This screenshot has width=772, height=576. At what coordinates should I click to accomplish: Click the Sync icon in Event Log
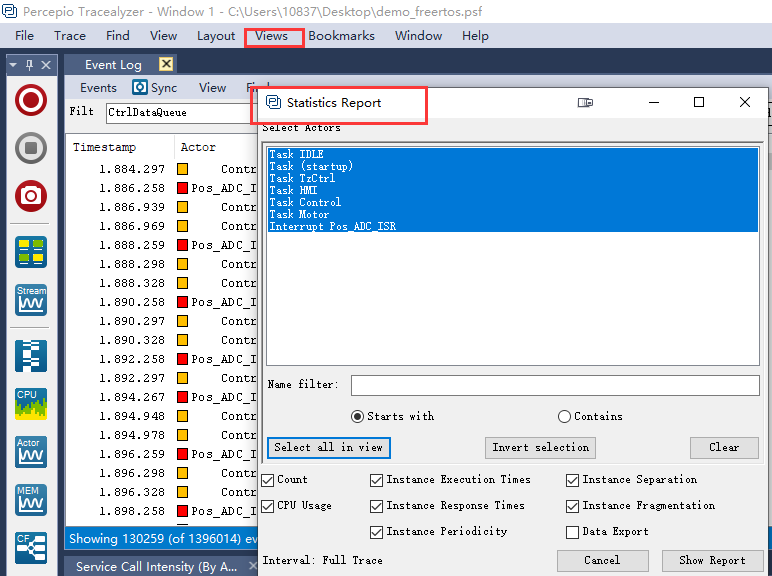pyautogui.click(x=140, y=87)
